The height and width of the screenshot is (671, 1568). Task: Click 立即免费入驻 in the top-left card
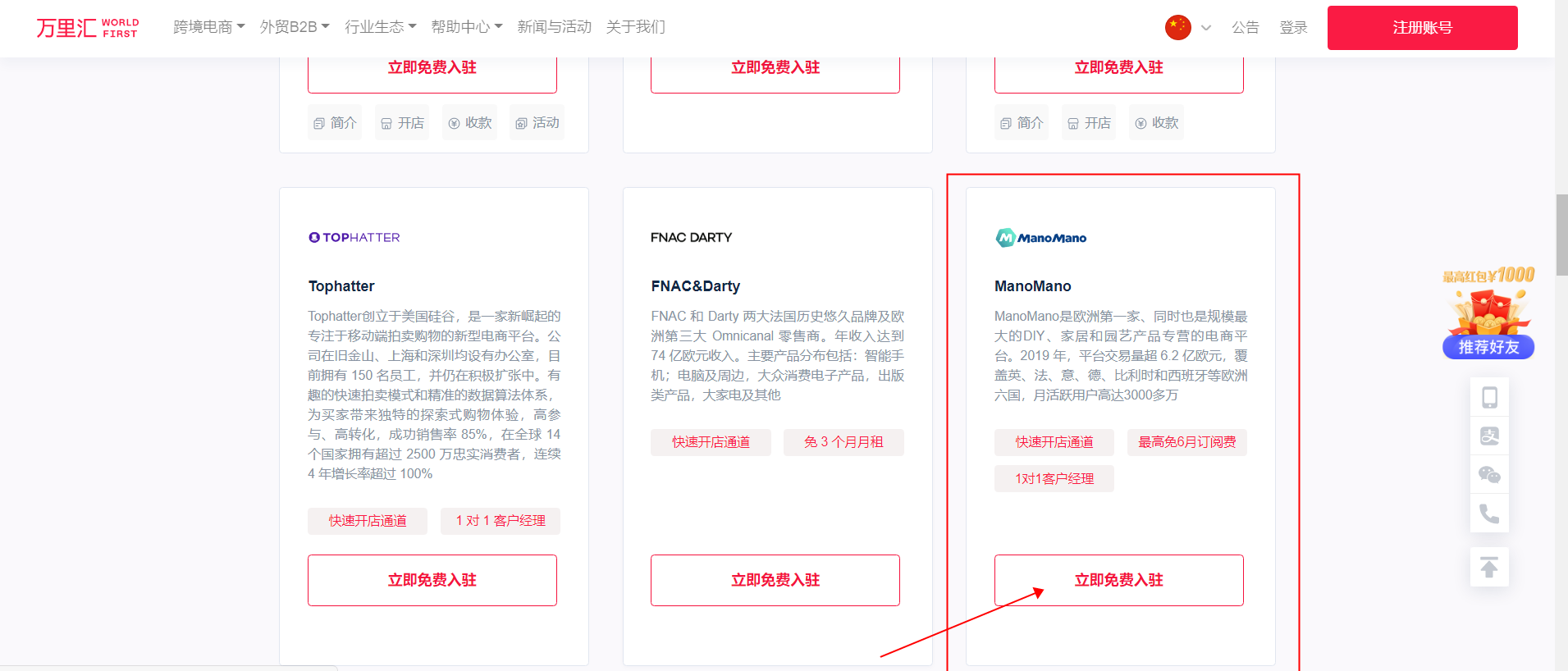tap(432, 74)
